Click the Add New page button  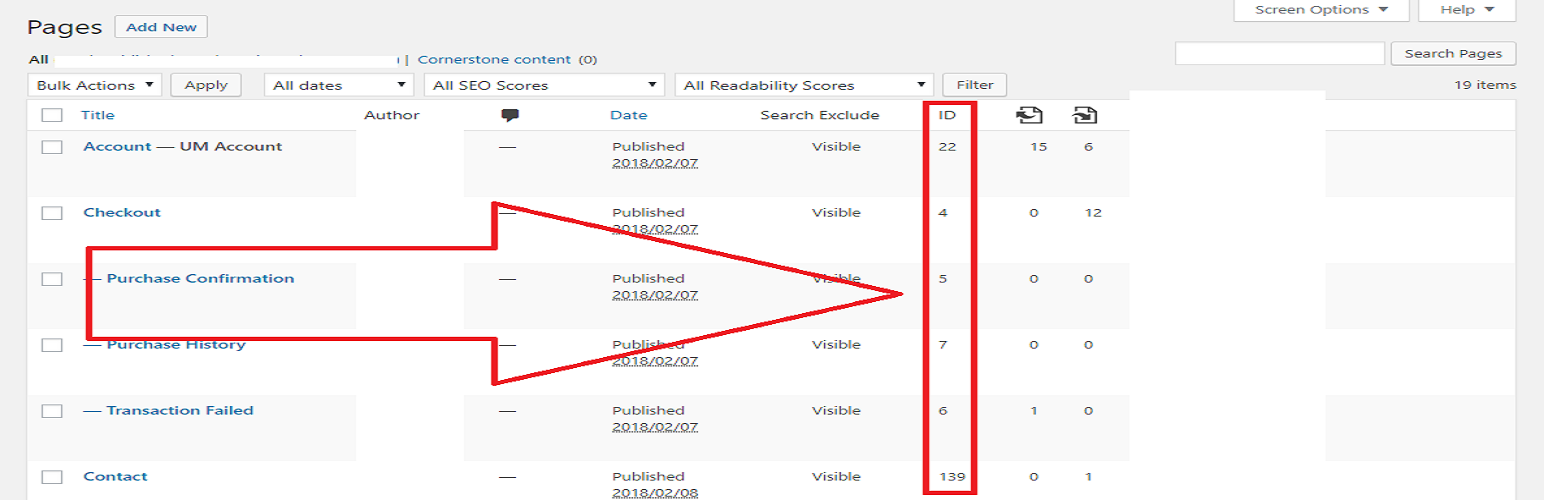[161, 27]
